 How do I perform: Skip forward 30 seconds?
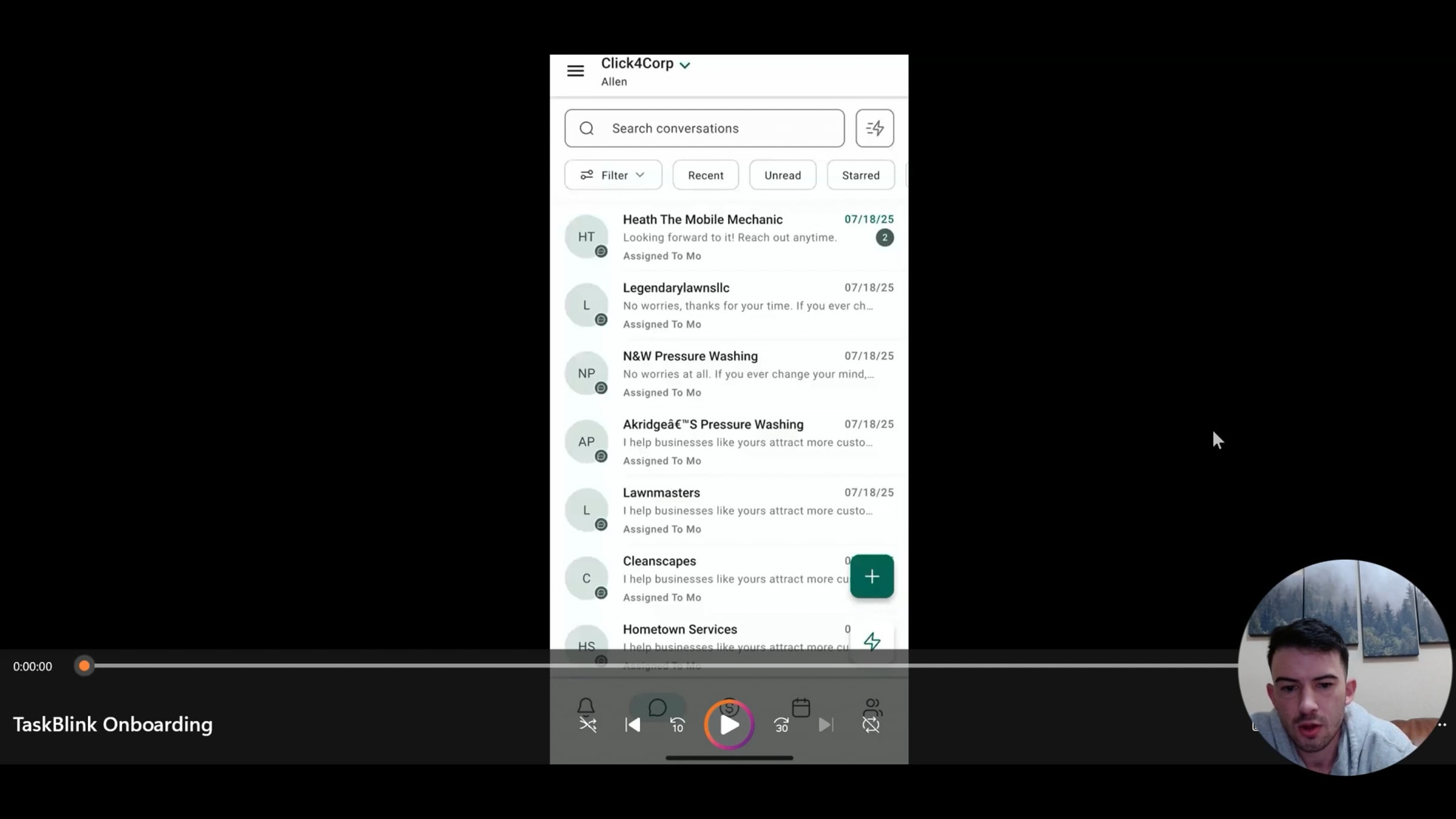(x=781, y=724)
